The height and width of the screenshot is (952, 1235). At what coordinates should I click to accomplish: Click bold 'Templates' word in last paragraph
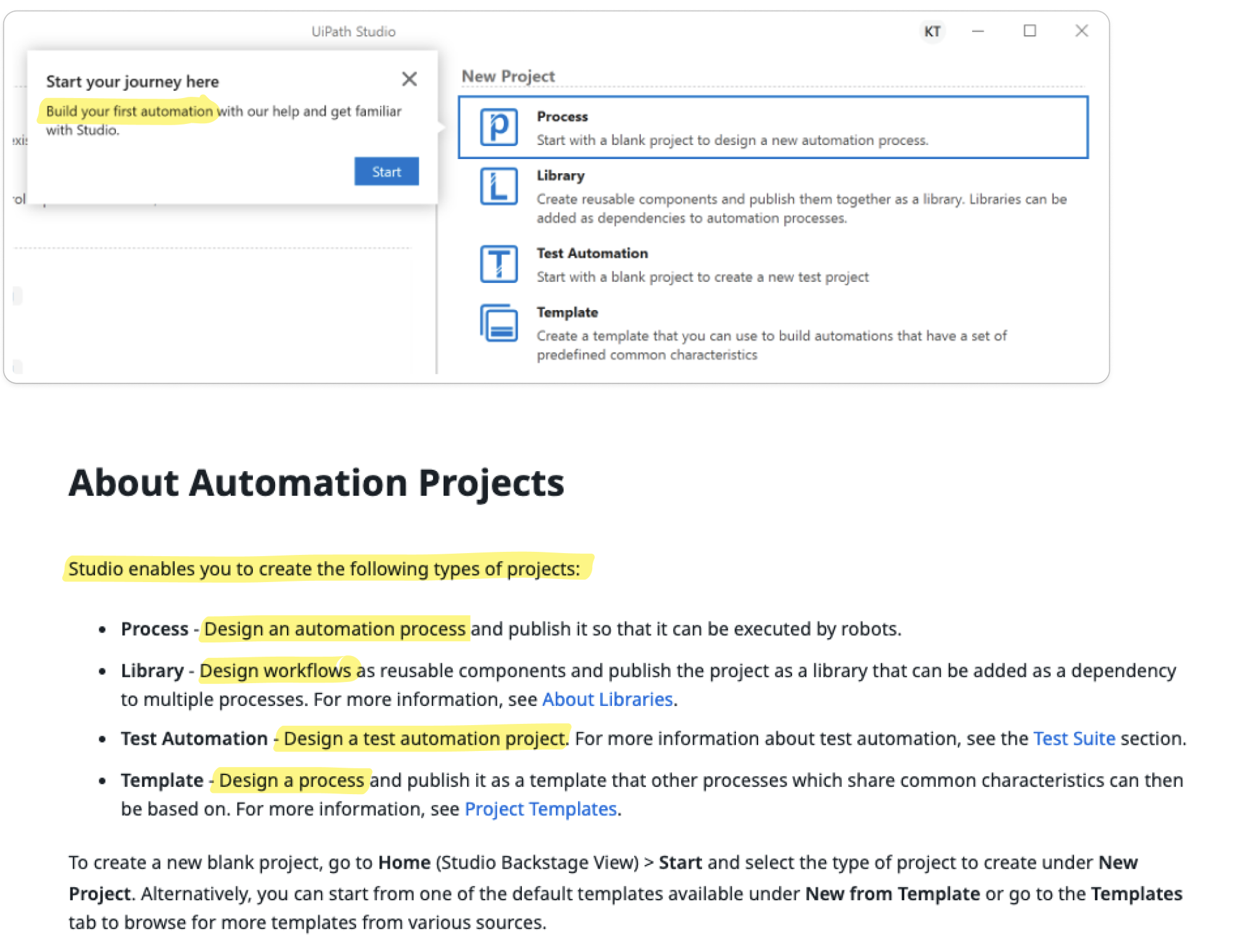1136,893
